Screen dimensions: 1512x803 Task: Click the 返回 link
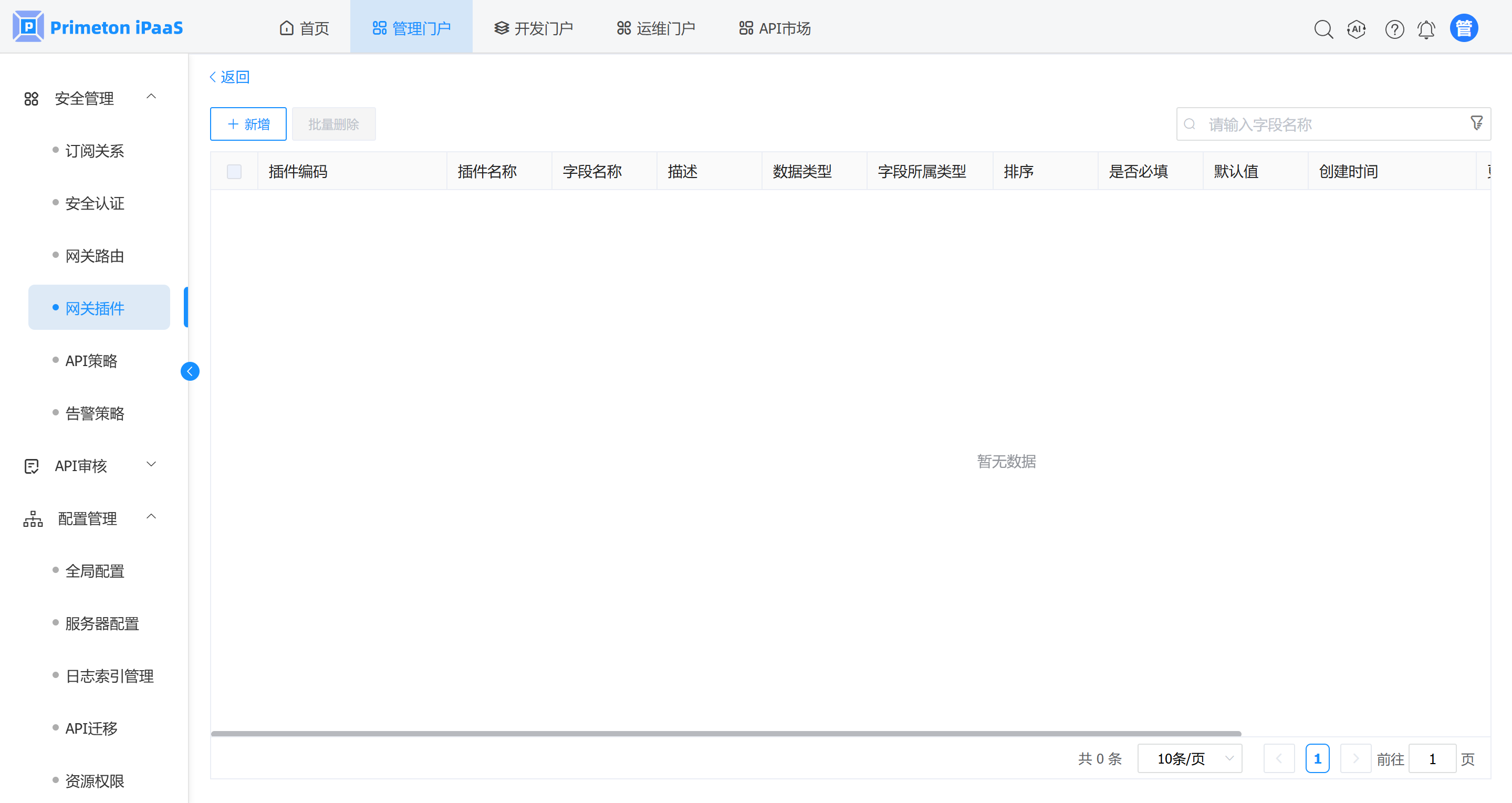tap(230, 77)
